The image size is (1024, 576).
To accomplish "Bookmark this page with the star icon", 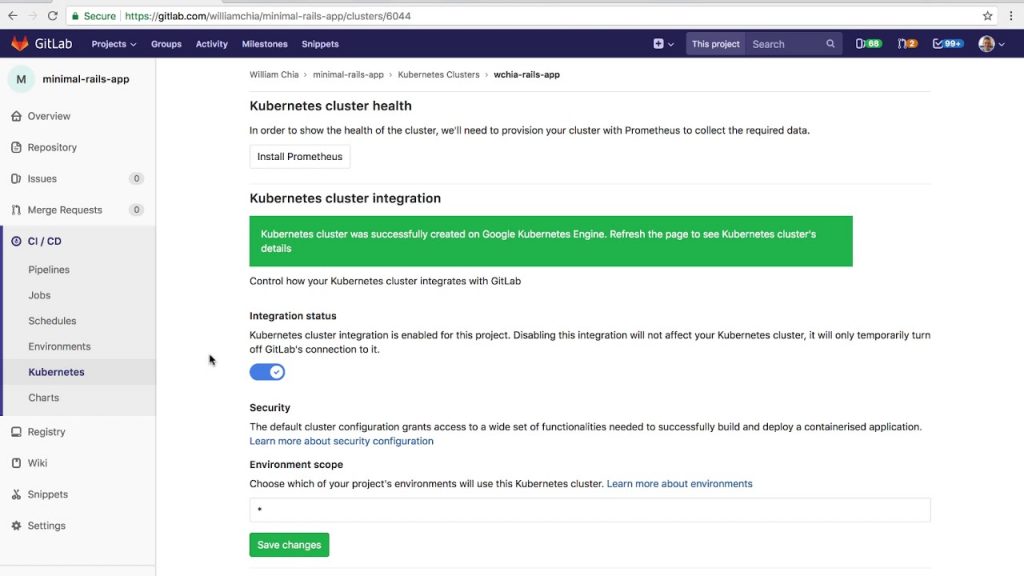I will point(987,16).
